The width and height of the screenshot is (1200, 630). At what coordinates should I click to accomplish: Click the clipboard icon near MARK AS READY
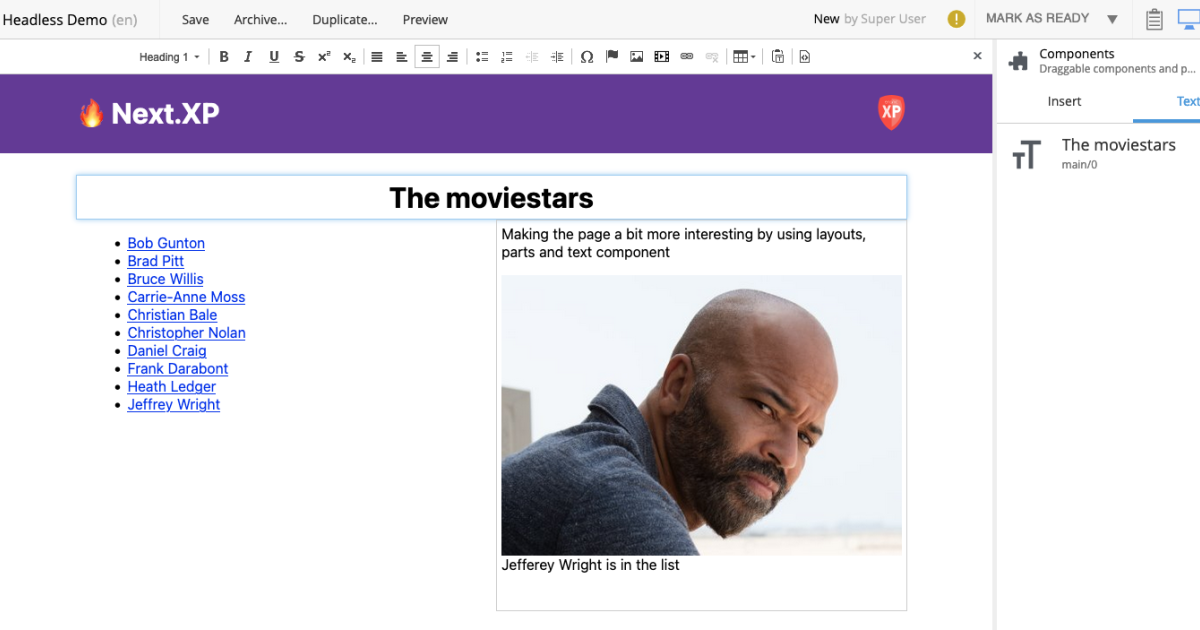(x=1154, y=19)
